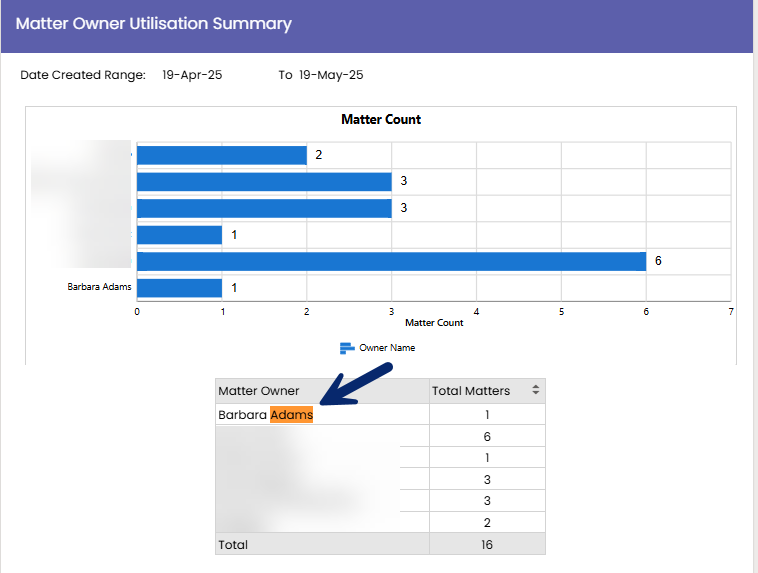Click x-axis tick label 0
This screenshot has height=573, width=758.
pos(137,312)
